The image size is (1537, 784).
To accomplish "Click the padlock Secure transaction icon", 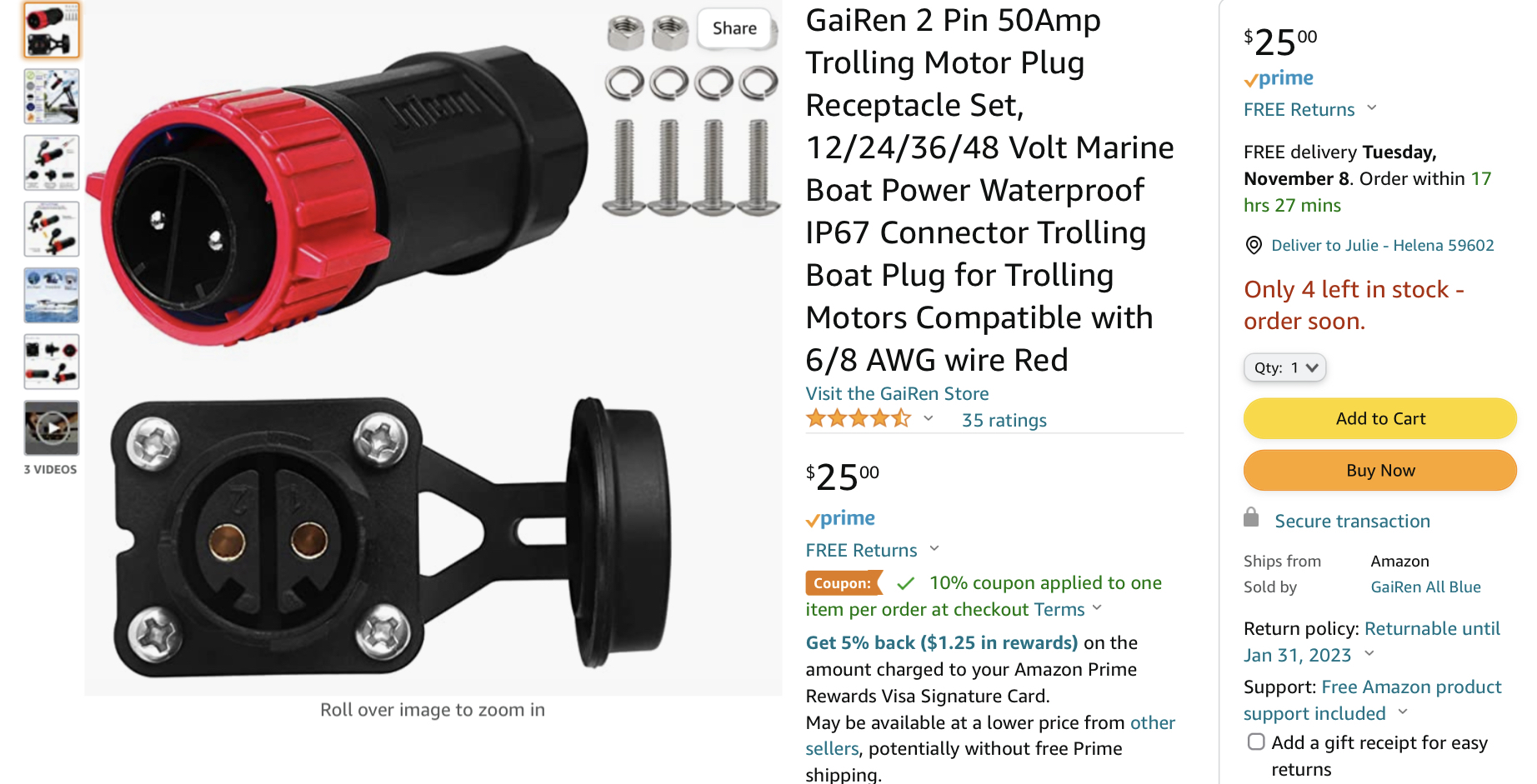I will 1251,518.
